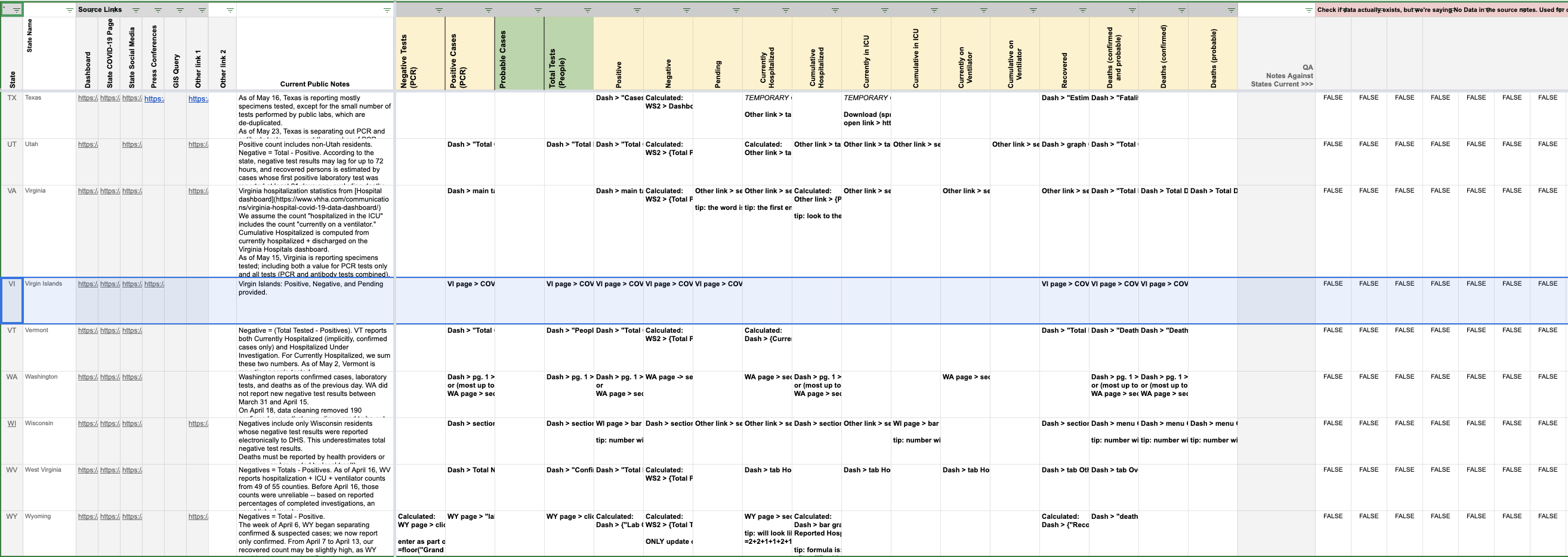This screenshot has width=1568, height=557.
Task: Open filter icon above Other link 2 column
Action: pos(230,10)
